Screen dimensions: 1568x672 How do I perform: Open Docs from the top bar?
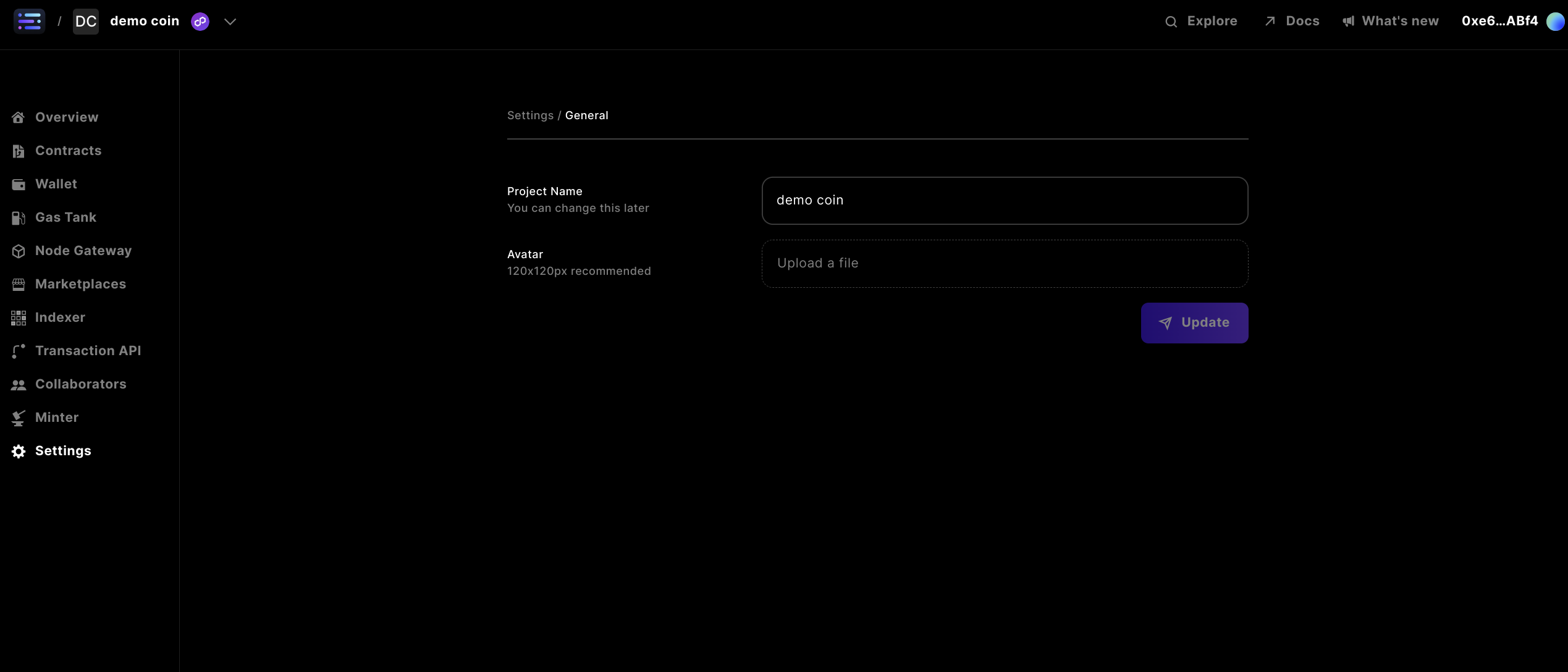pos(1290,20)
